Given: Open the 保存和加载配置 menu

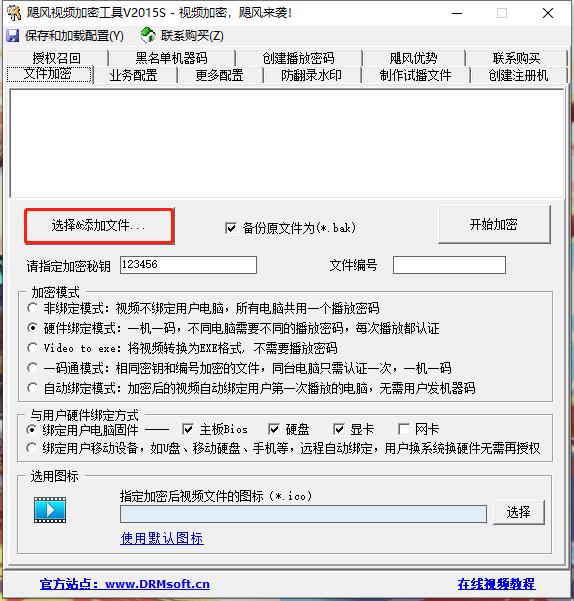Looking at the screenshot, I should [x=74, y=36].
